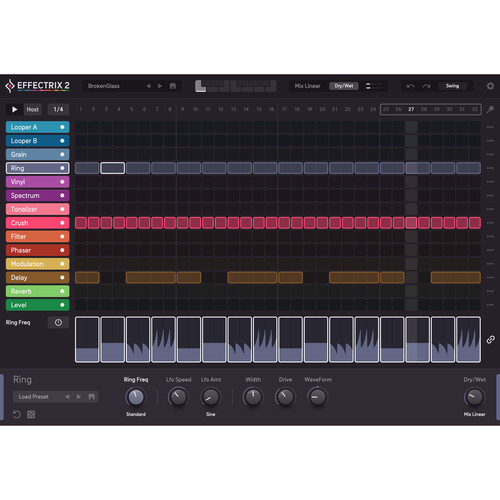Click the pattern selector keyboard in top bar
The image size is (500, 500).
tap(236, 86)
